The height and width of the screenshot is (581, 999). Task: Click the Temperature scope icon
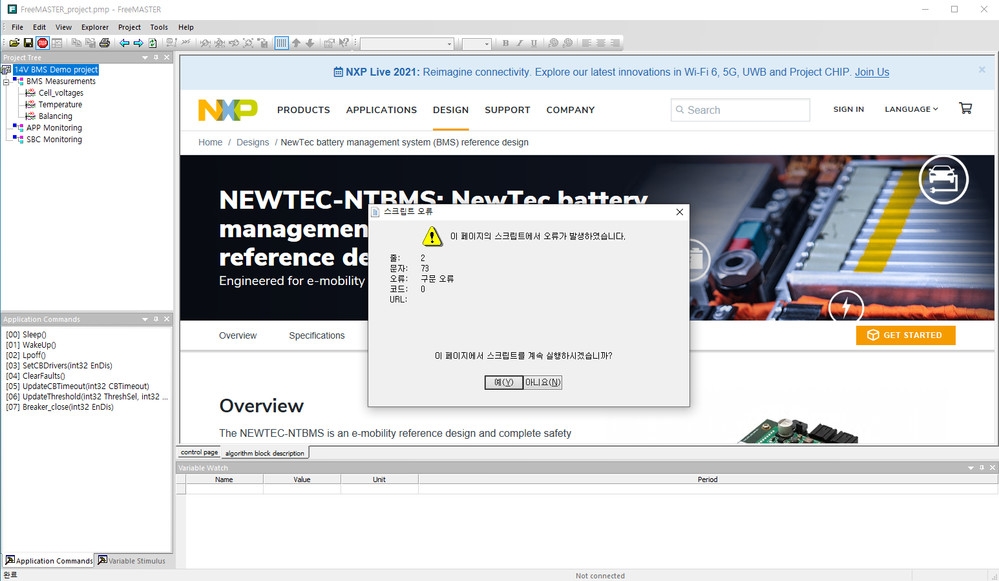click(30, 104)
